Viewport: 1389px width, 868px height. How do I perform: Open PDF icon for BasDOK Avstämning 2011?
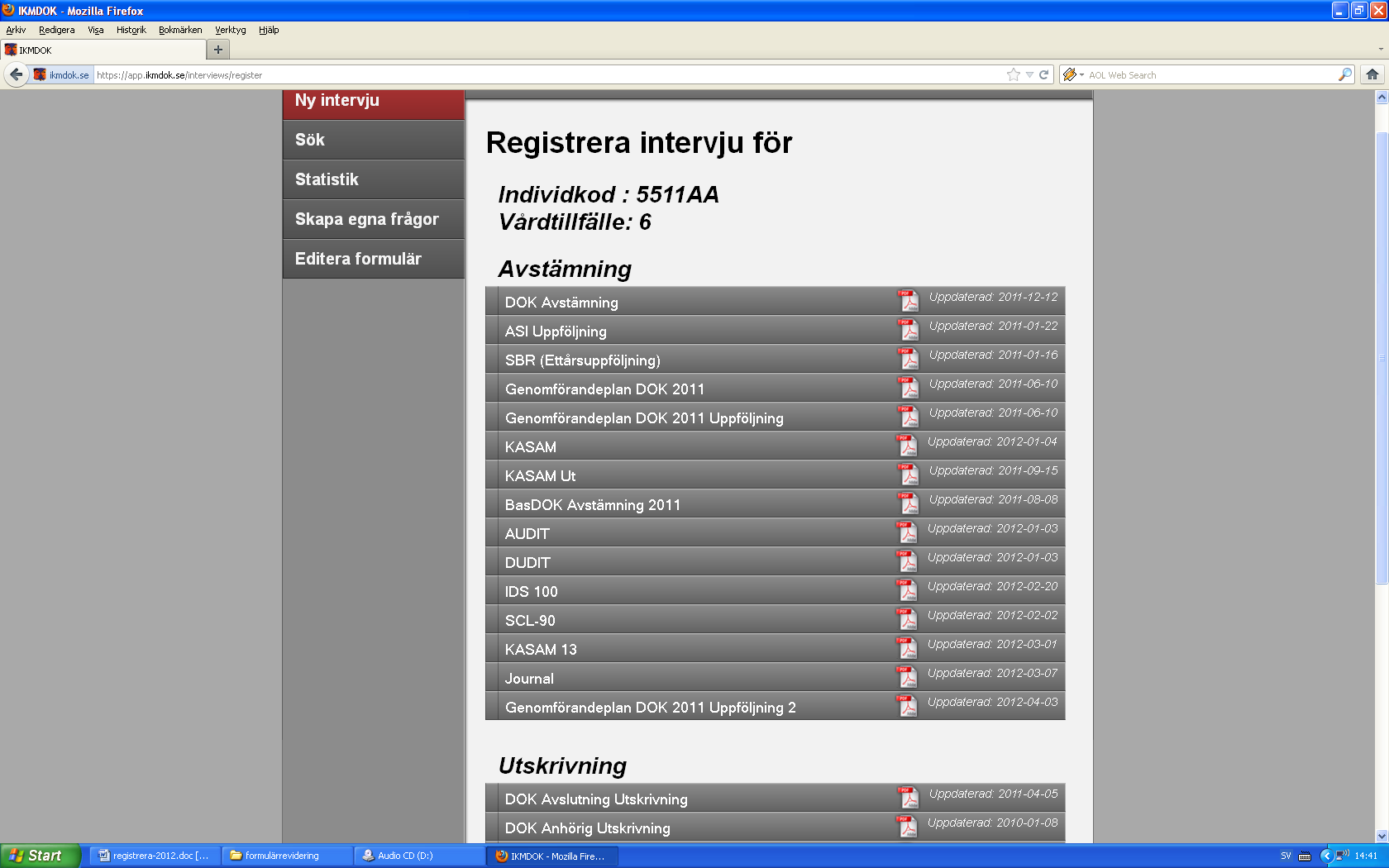click(909, 503)
